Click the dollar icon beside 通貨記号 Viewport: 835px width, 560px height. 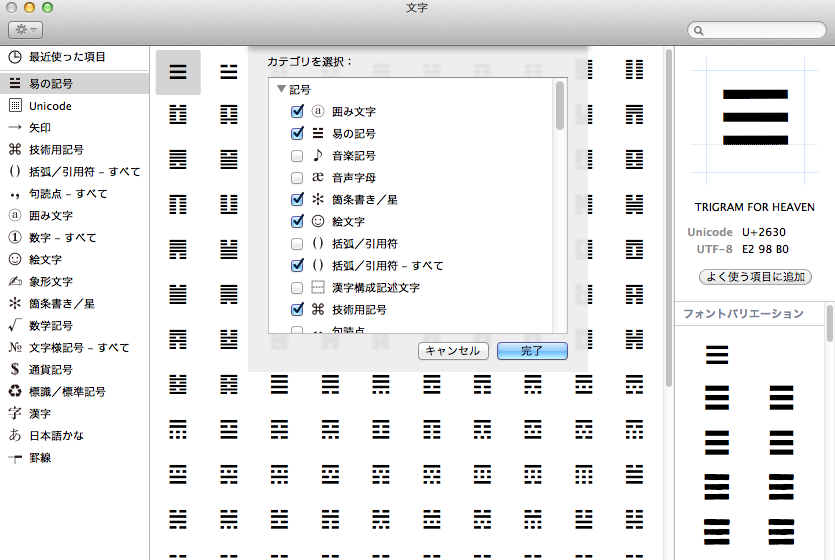[x=15, y=369]
